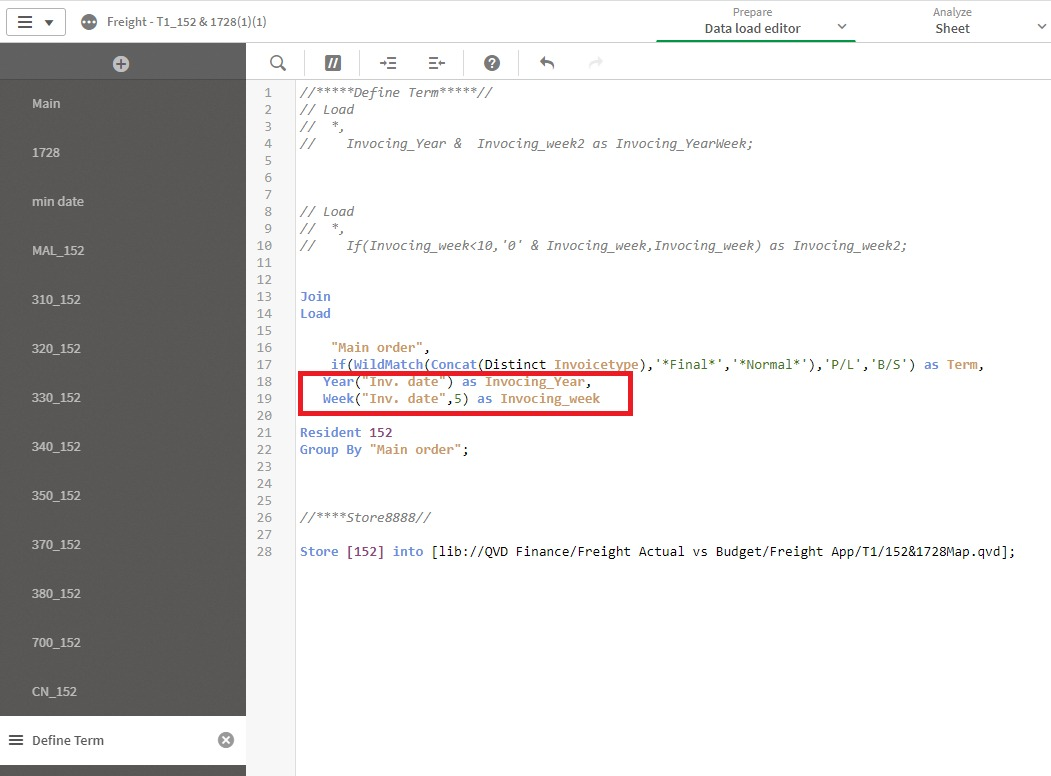Screen dimensions: 1051x776
Task: Expand the Analyze Sheet dropdown
Action: (1042, 27)
